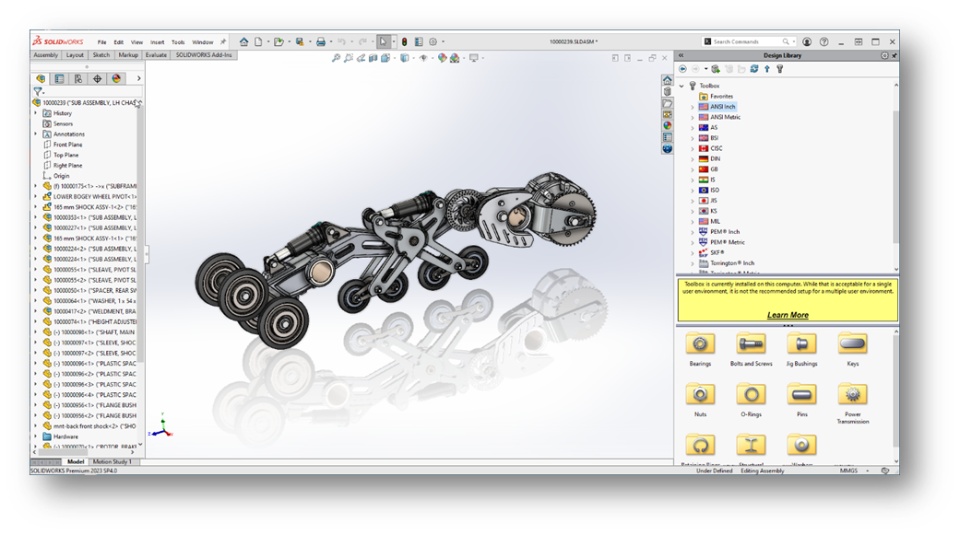Image resolution: width=960 pixels, height=535 pixels.
Task: Open the Power Transmission folder
Action: pos(852,395)
